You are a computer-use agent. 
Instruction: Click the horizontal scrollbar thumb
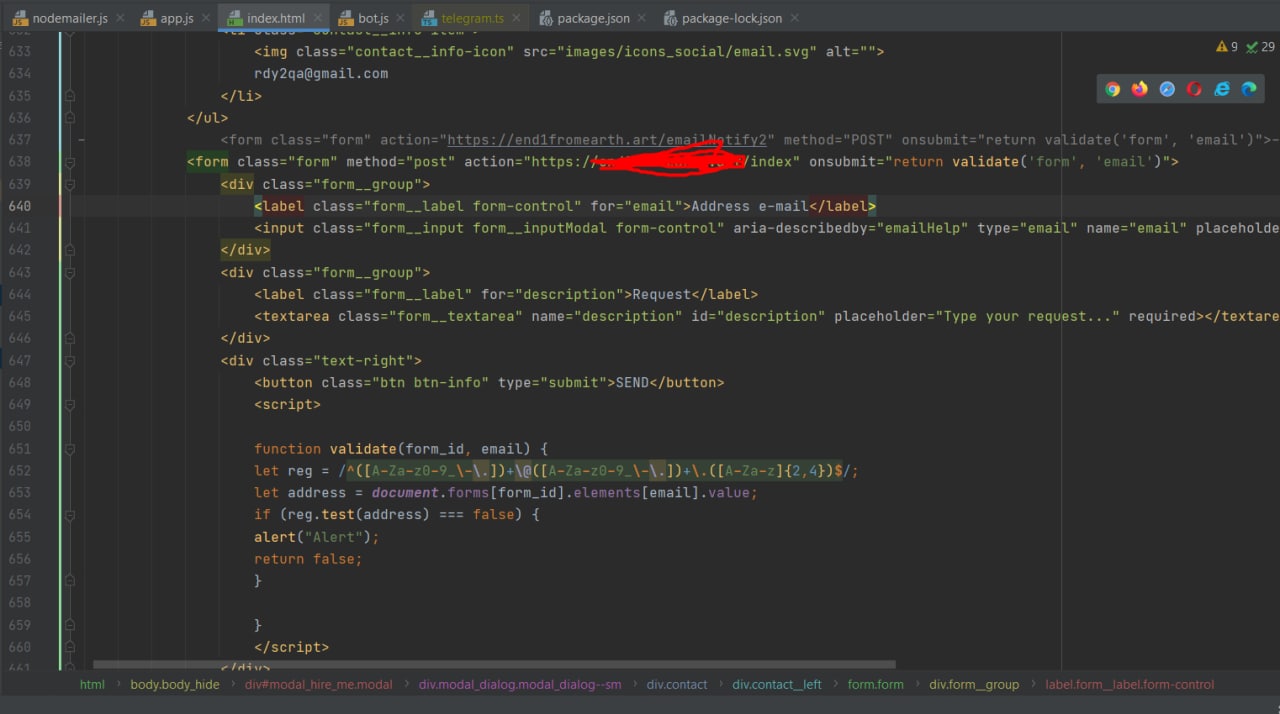point(494,664)
